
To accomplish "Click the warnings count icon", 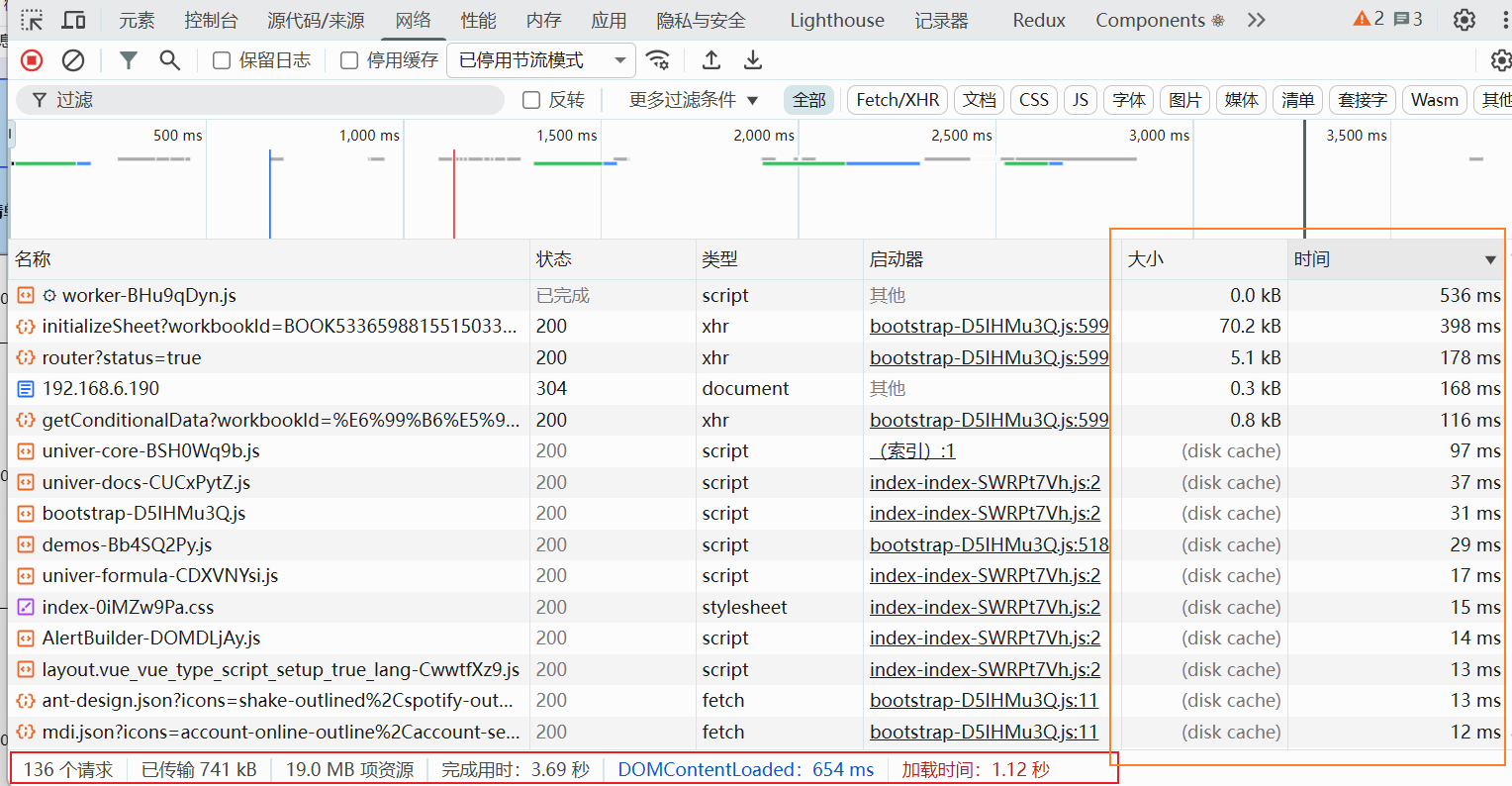I will tap(1369, 19).
